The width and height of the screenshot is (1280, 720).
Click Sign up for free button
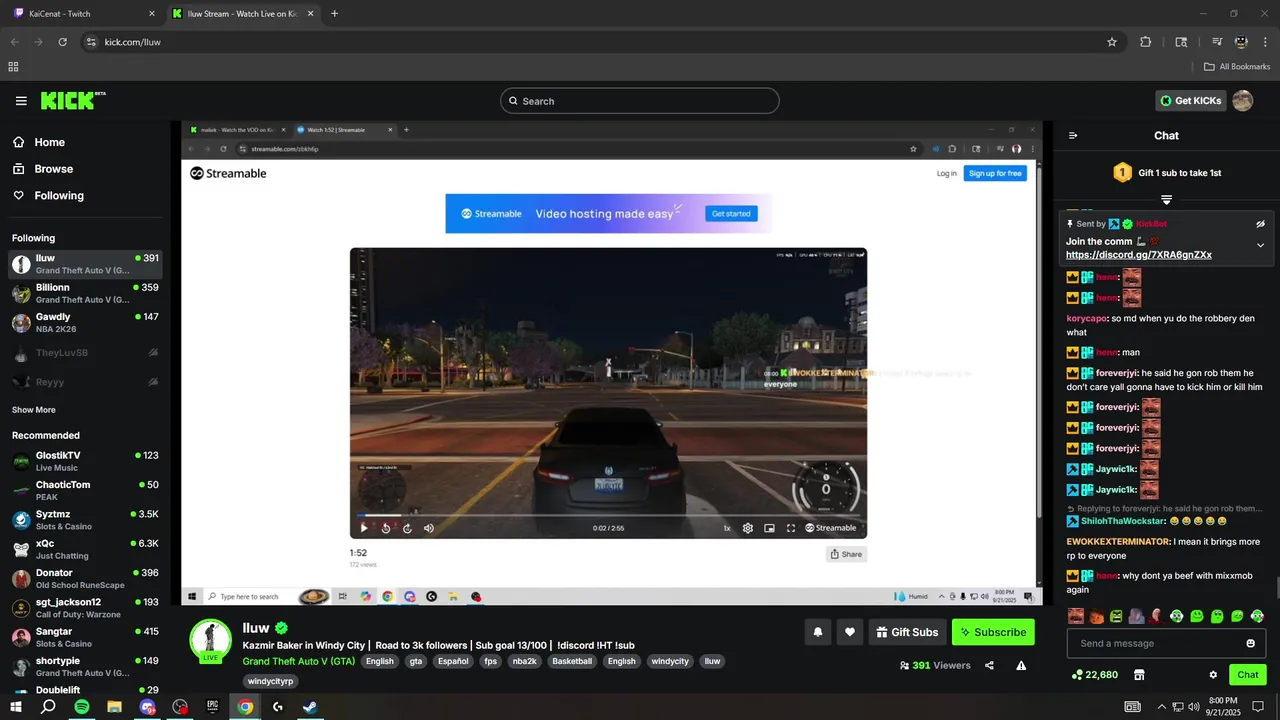click(x=995, y=173)
